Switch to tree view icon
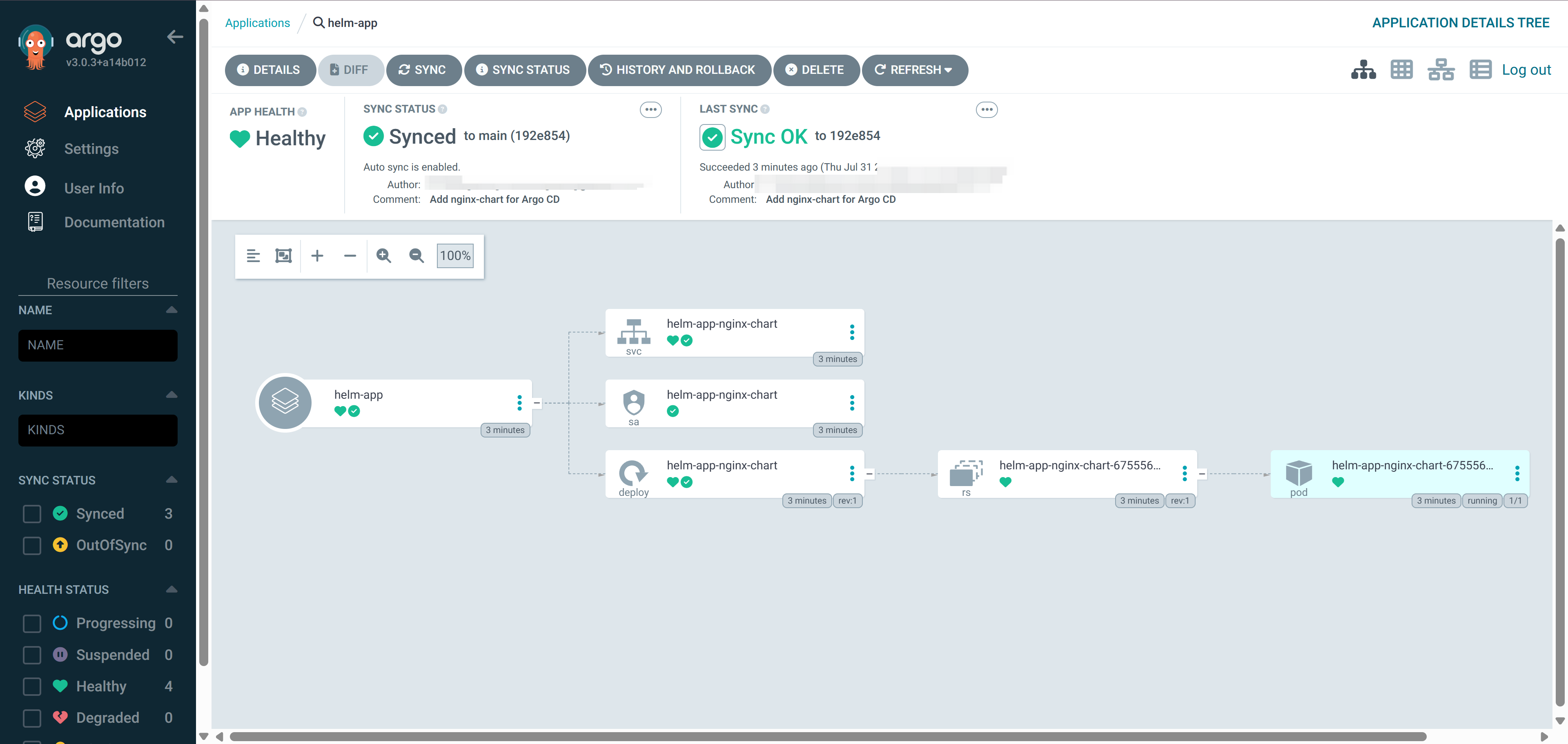1568x744 pixels. [x=1363, y=70]
